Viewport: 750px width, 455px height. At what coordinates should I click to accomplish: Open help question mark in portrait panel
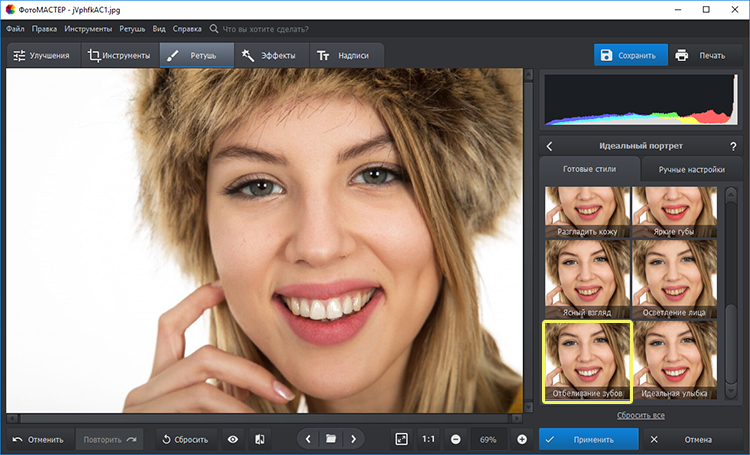click(733, 146)
